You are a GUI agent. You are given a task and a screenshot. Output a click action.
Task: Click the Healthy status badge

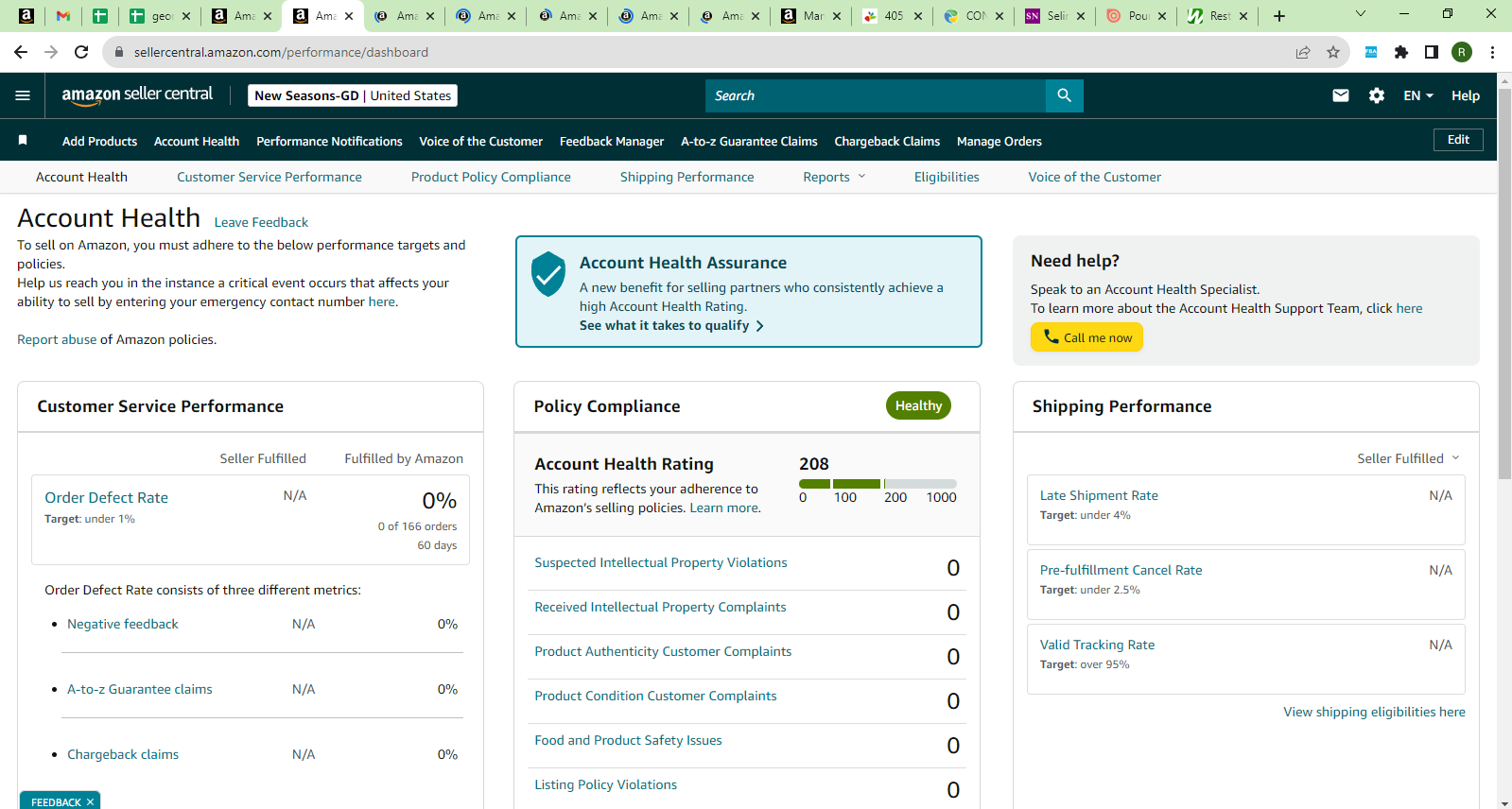coord(918,405)
